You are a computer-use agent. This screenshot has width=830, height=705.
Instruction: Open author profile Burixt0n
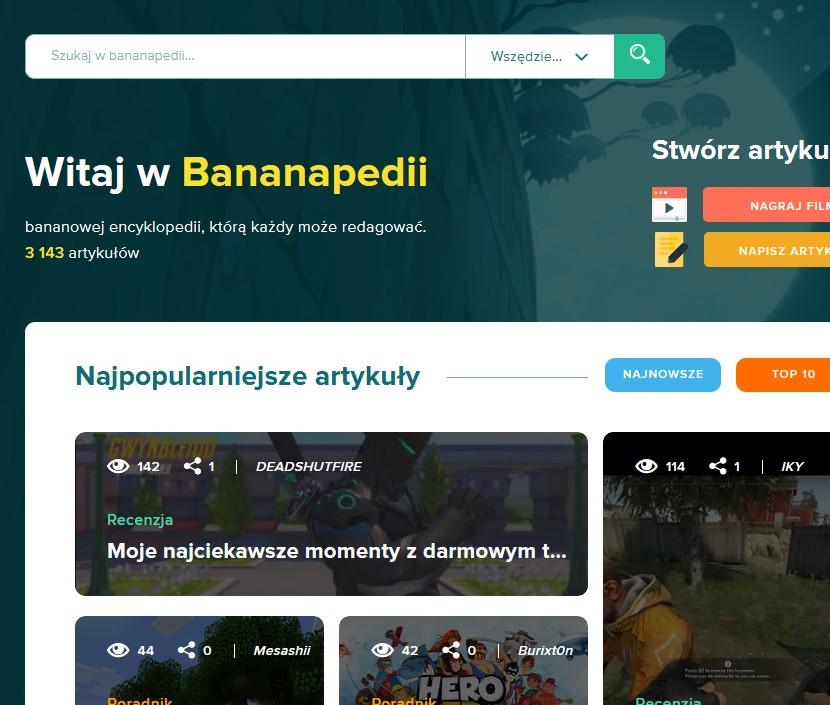545,650
